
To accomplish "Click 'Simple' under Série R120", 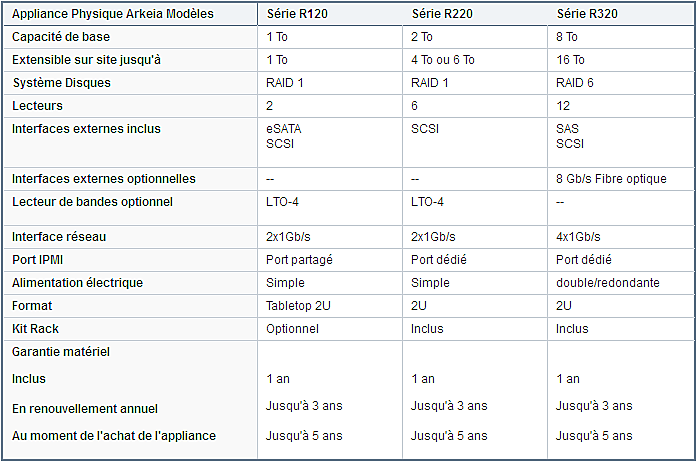I will tap(285, 283).
